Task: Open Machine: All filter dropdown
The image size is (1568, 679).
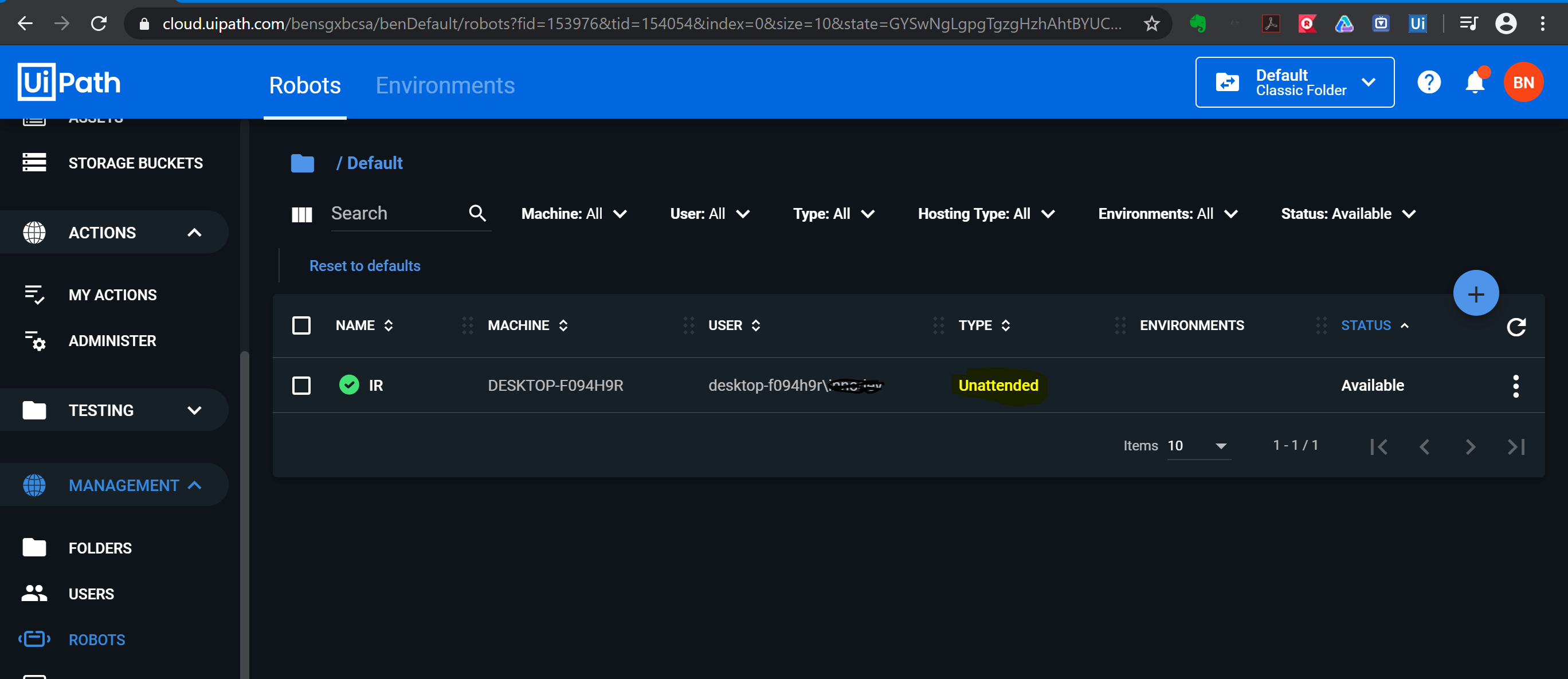Action: pos(574,214)
